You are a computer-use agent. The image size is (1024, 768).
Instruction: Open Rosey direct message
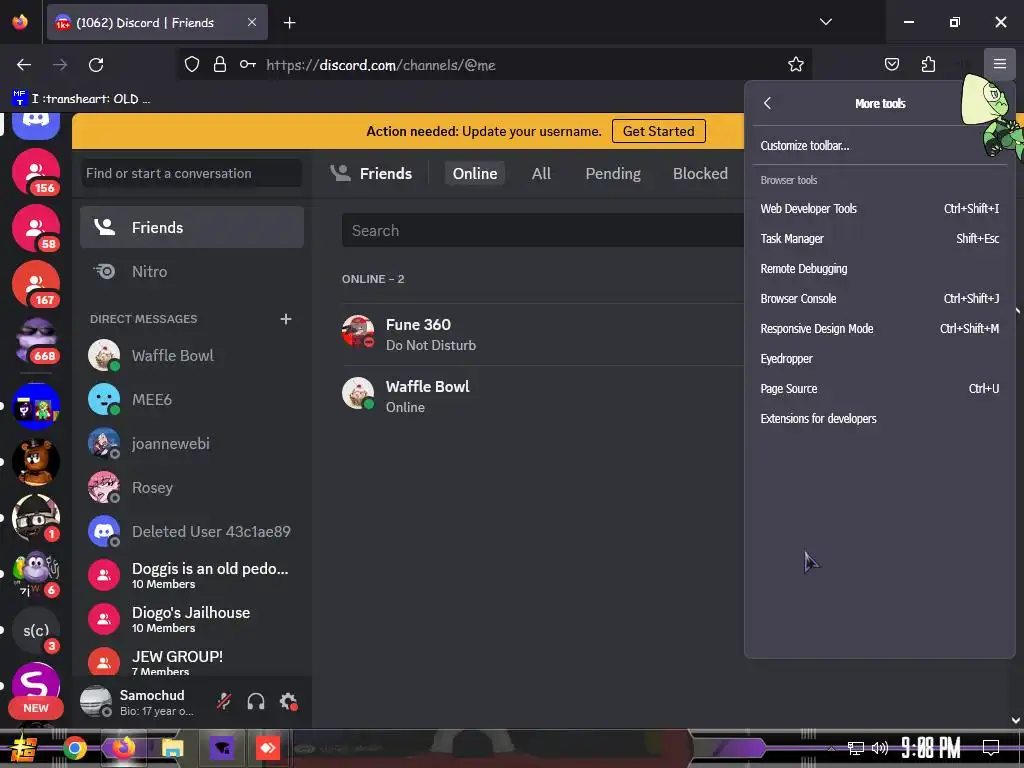(192, 487)
